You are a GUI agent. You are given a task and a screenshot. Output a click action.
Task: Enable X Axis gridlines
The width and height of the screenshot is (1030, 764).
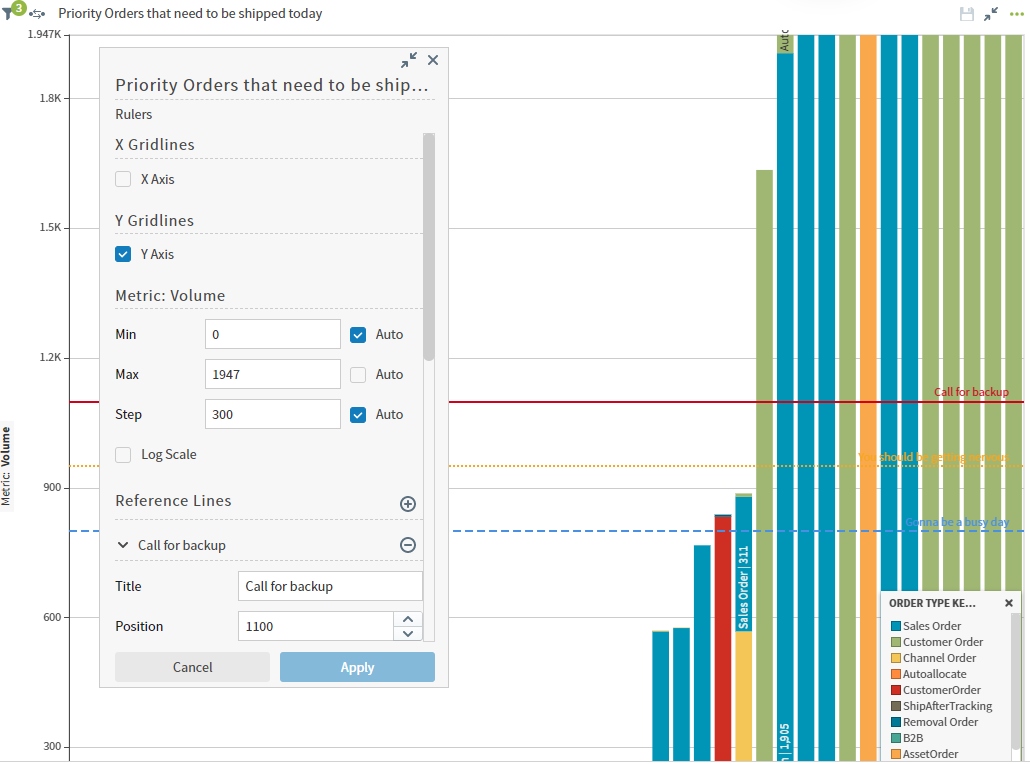point(123,179)
